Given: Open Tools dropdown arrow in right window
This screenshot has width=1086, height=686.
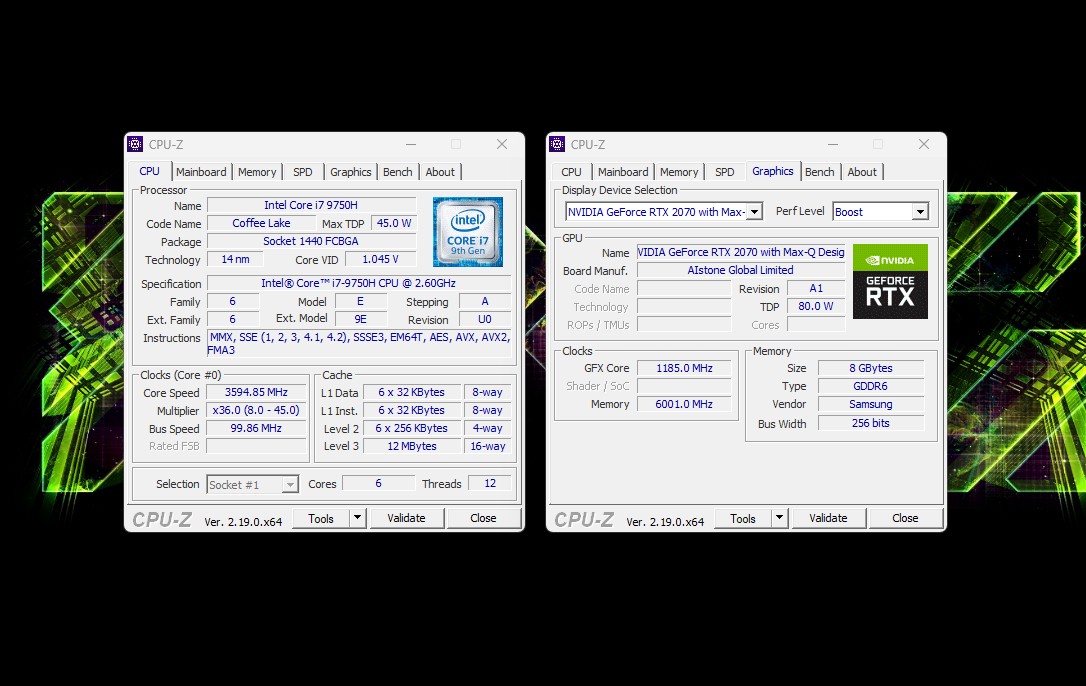Looking at the screenshot, I should (779, 518).
